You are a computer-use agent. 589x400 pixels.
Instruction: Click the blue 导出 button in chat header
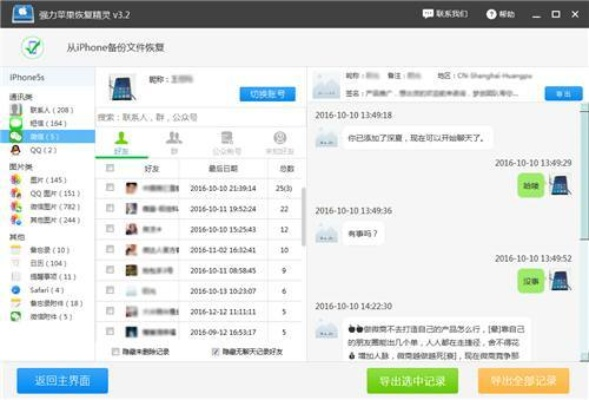[563, 94]
